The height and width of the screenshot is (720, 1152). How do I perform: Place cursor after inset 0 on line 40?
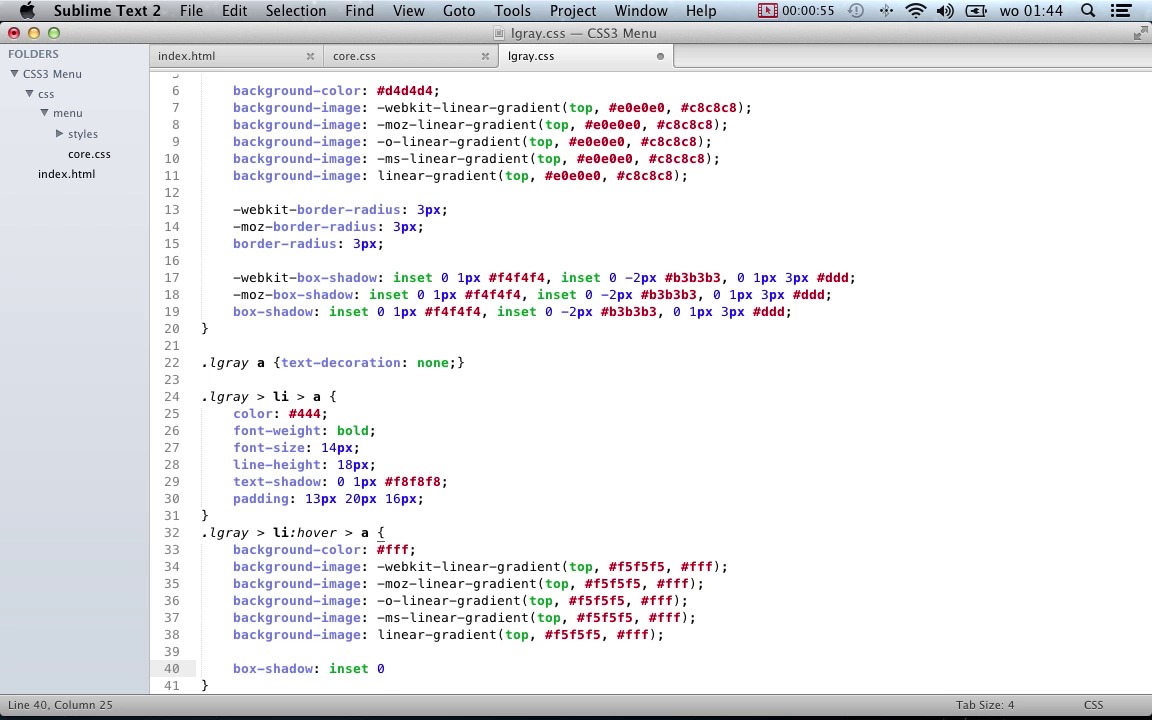(x=385, y=669)
